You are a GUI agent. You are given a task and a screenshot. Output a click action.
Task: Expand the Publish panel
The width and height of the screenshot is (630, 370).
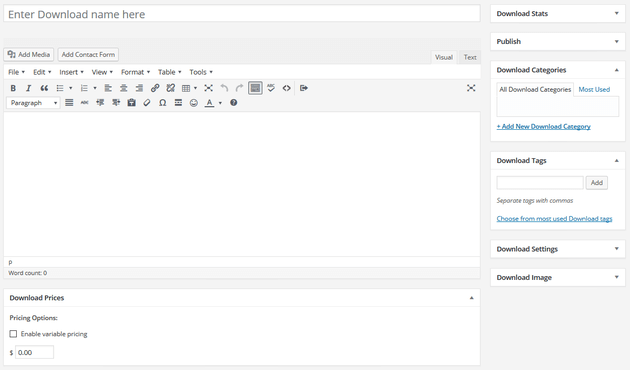click(617, 41)
